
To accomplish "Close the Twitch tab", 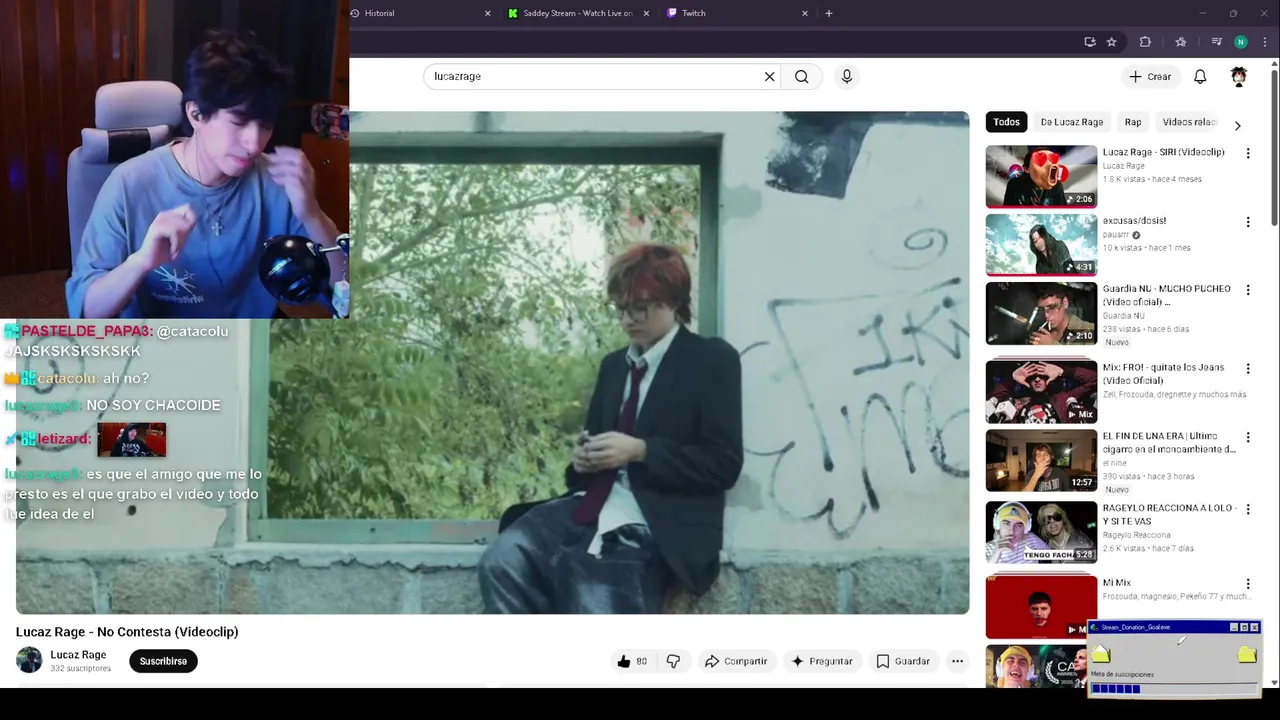I will pos(805,13).
